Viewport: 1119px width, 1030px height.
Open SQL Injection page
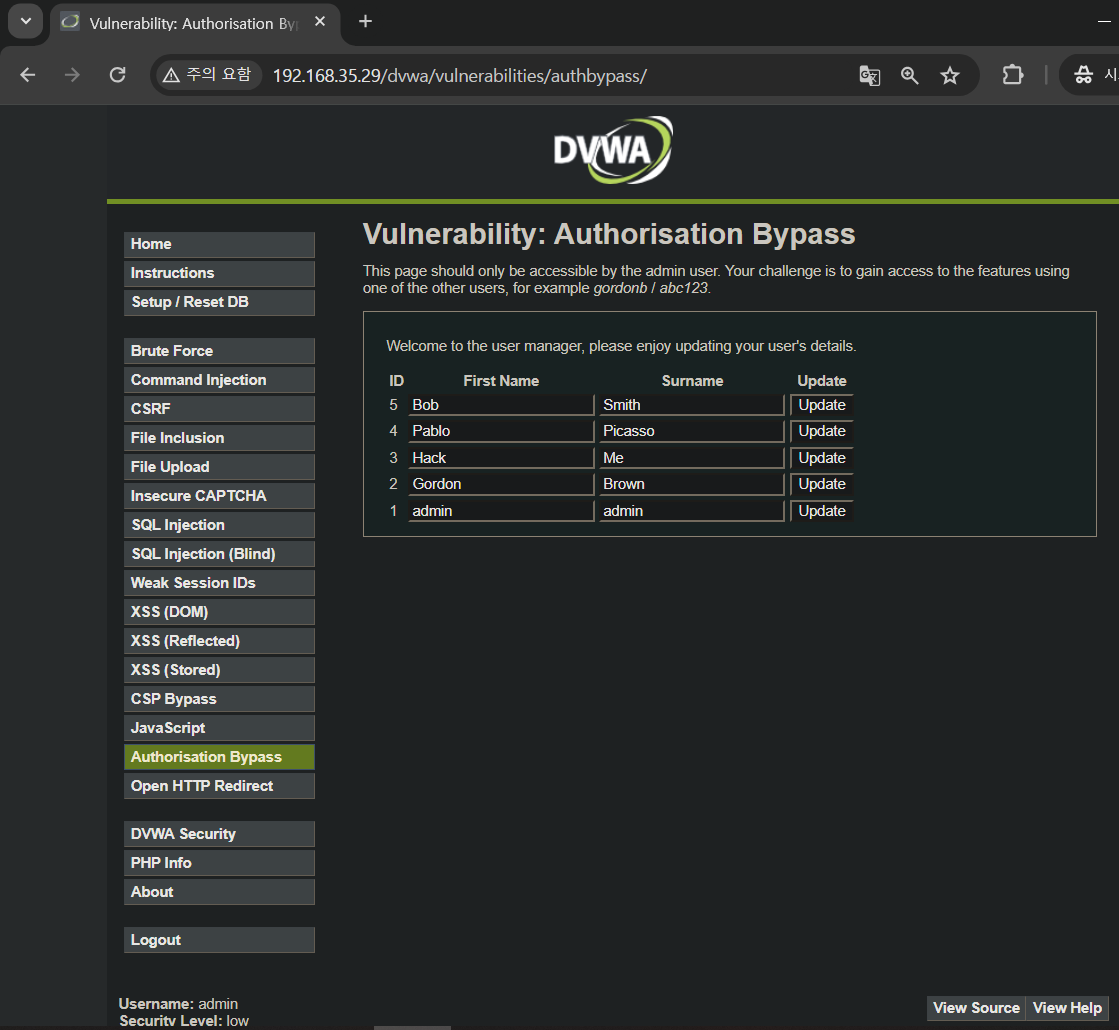point(219,525)
